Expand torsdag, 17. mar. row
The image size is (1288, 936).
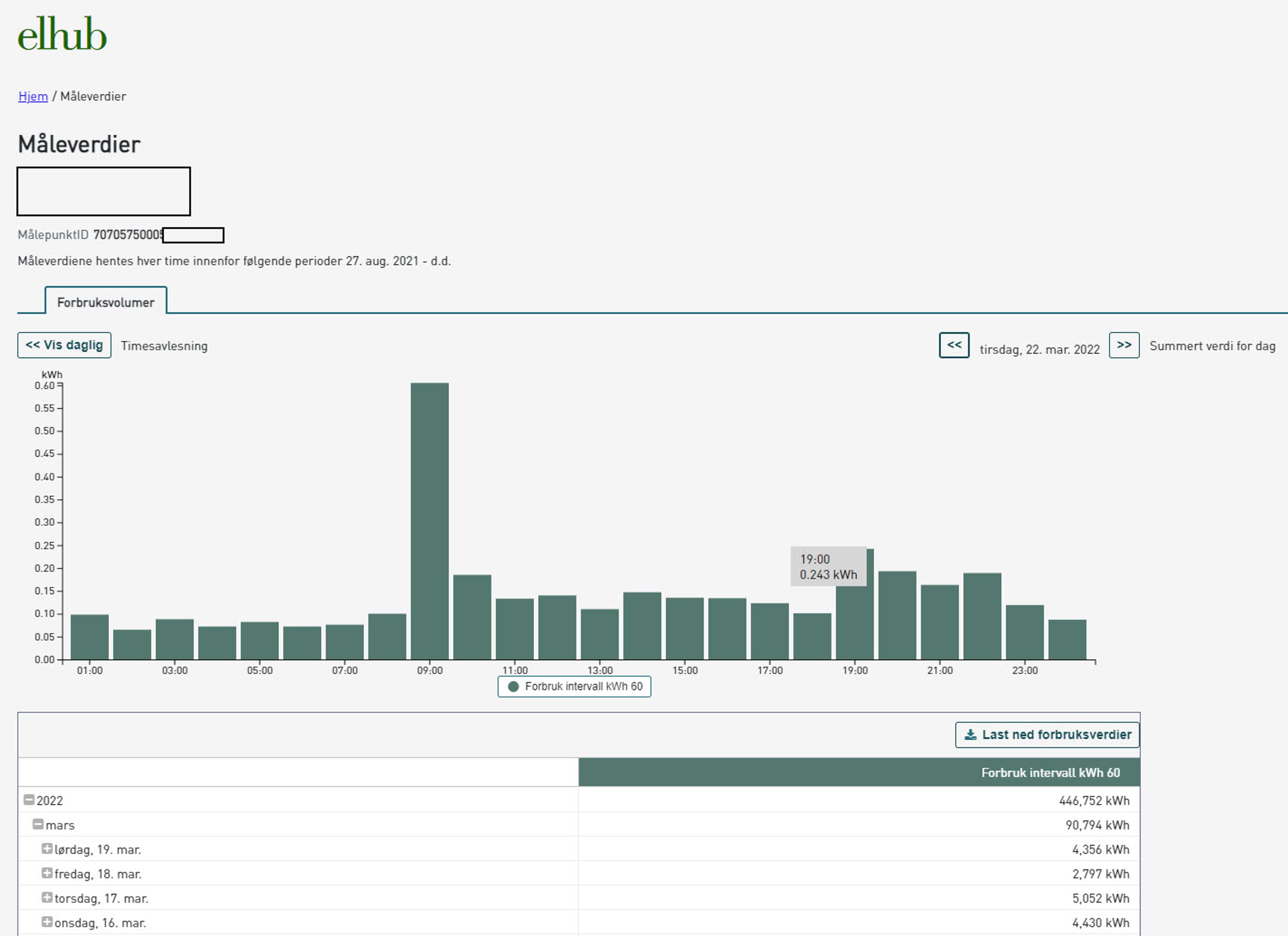pyautogui.click(x=47, y=897)
